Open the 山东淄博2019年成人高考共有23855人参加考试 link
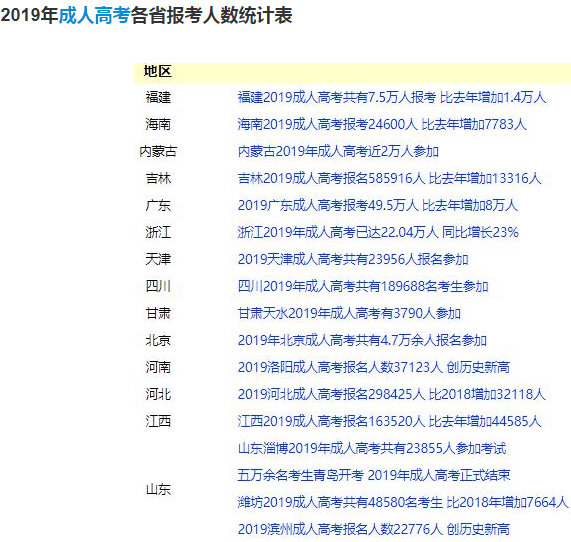The image size is (571, 542). pyautogui.click(x=372, y=448)
